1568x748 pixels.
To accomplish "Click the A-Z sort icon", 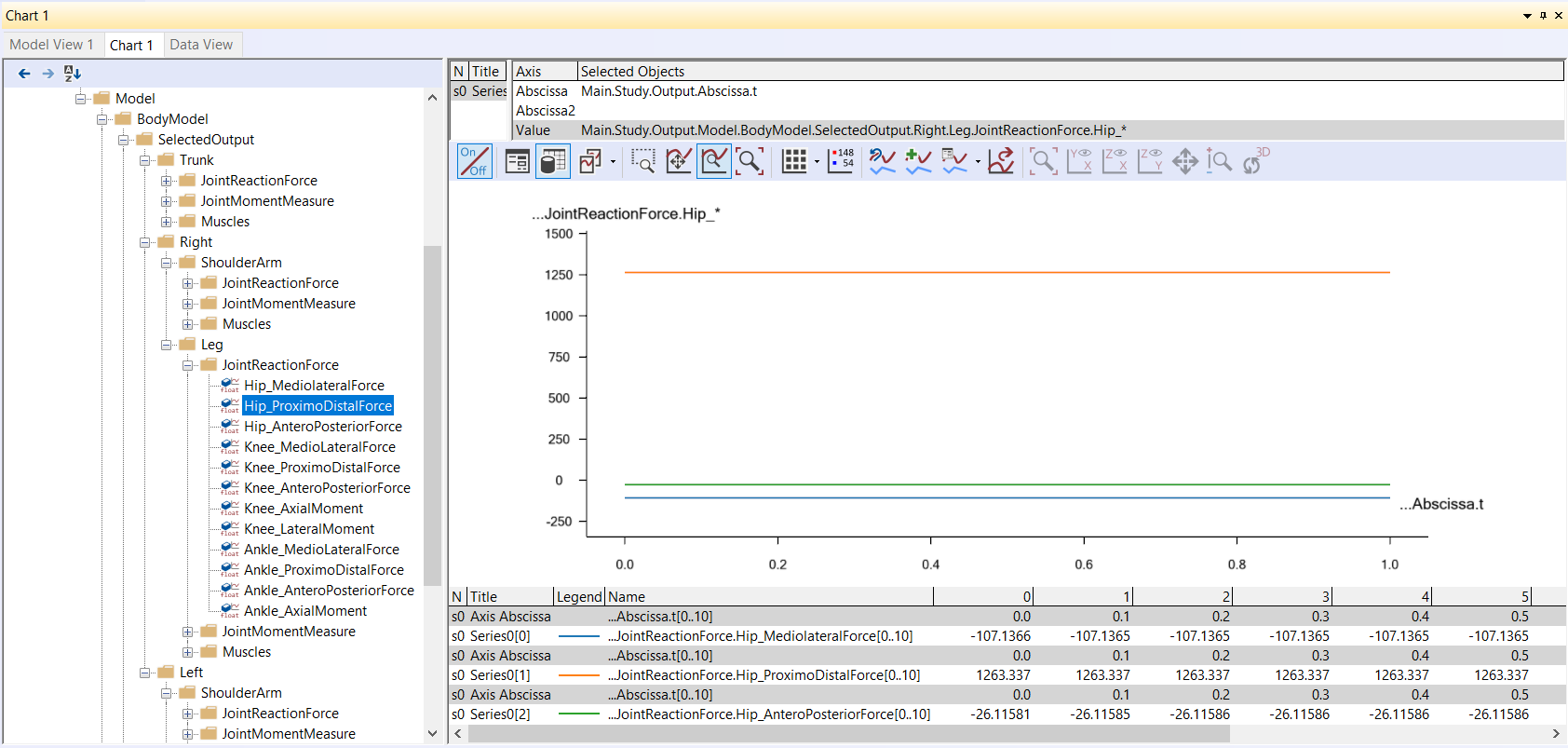I will pyautogui.click(x=73, y=73).
